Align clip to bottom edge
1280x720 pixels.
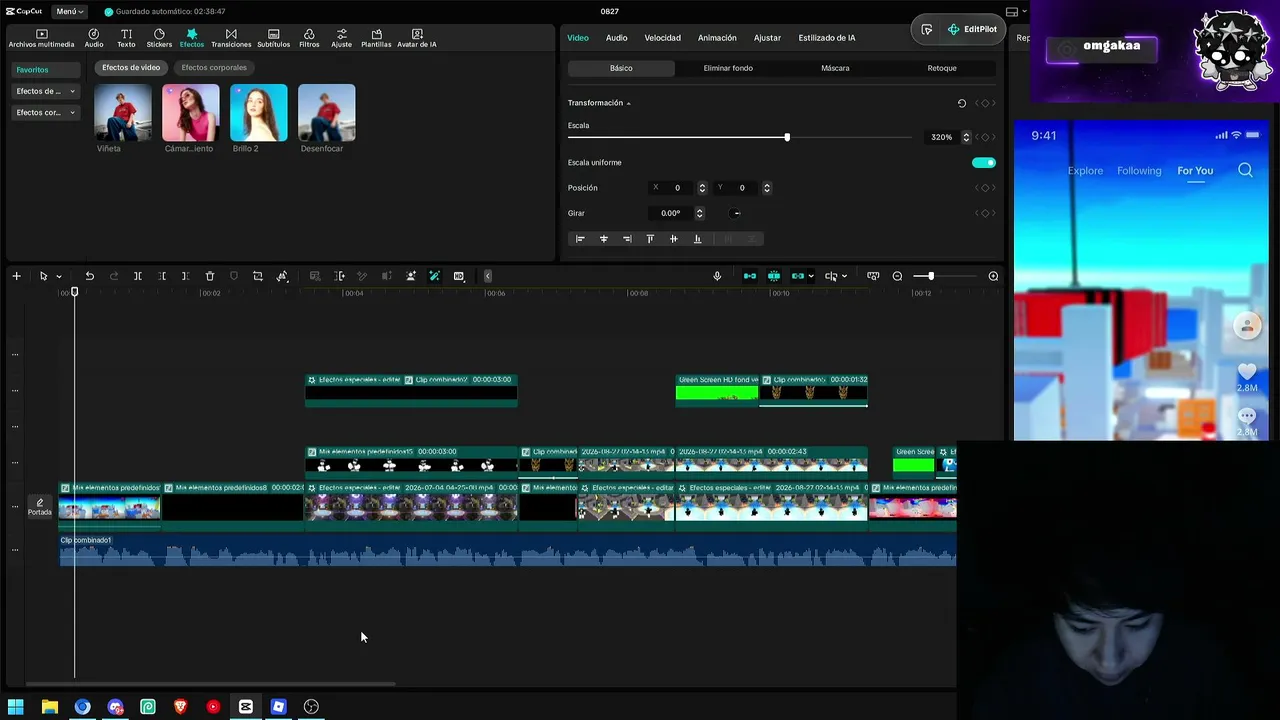click(697, 239)
